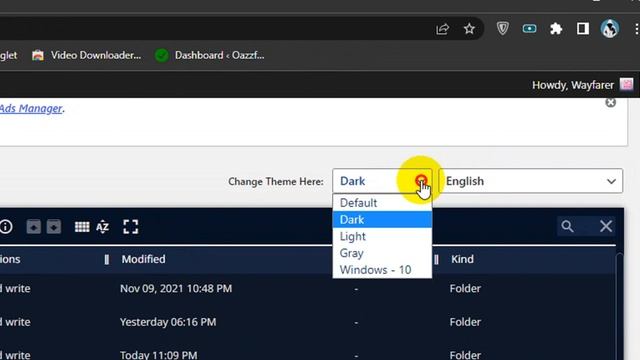640x360 pixels.
Task: Follow the Ads Manager link
Action: [31, 109]
